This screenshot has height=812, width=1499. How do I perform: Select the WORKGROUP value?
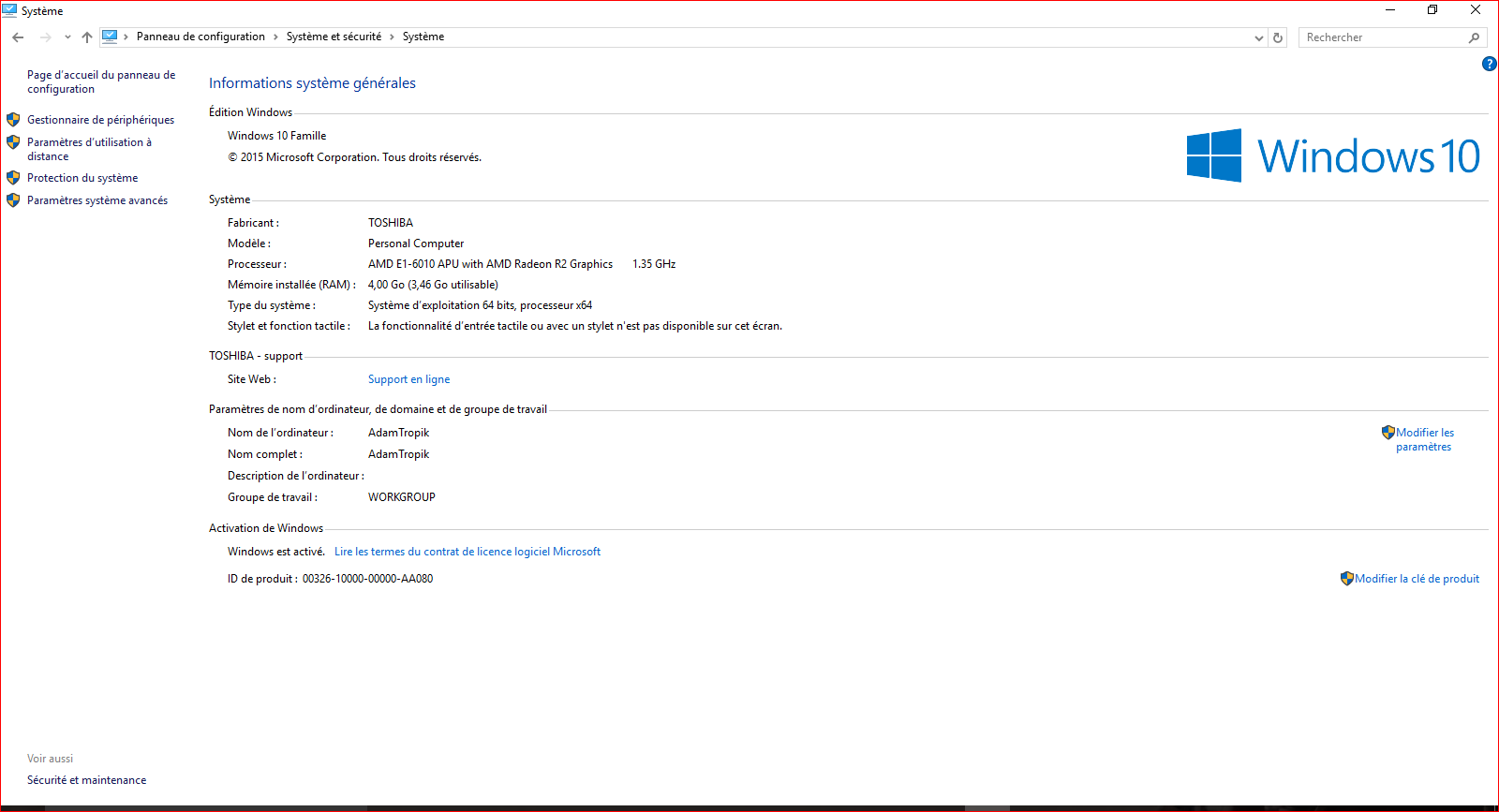click(x=402, y=497)
